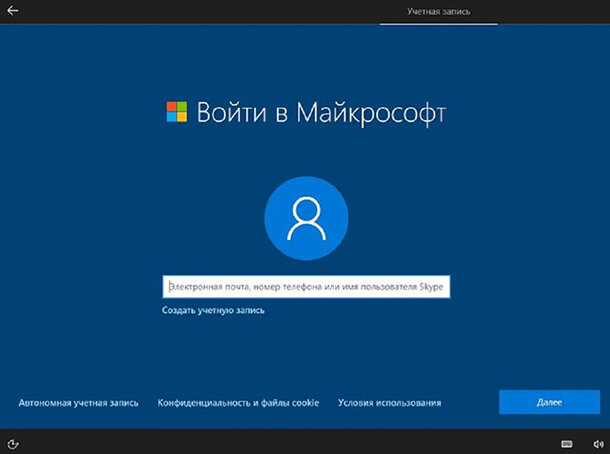This screenshot has width=610, height=454.
Task: Open Конфиденциальность и файлы cookie link
Action: pos(238,403)
